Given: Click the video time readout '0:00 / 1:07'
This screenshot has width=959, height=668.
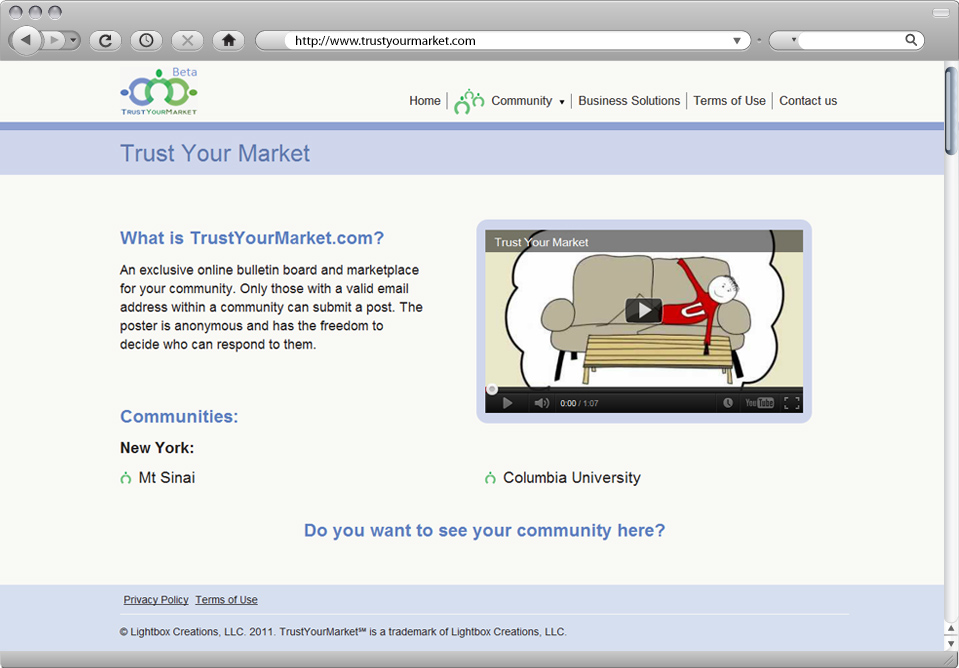Looking at the screenshot, I should [579, 403].
